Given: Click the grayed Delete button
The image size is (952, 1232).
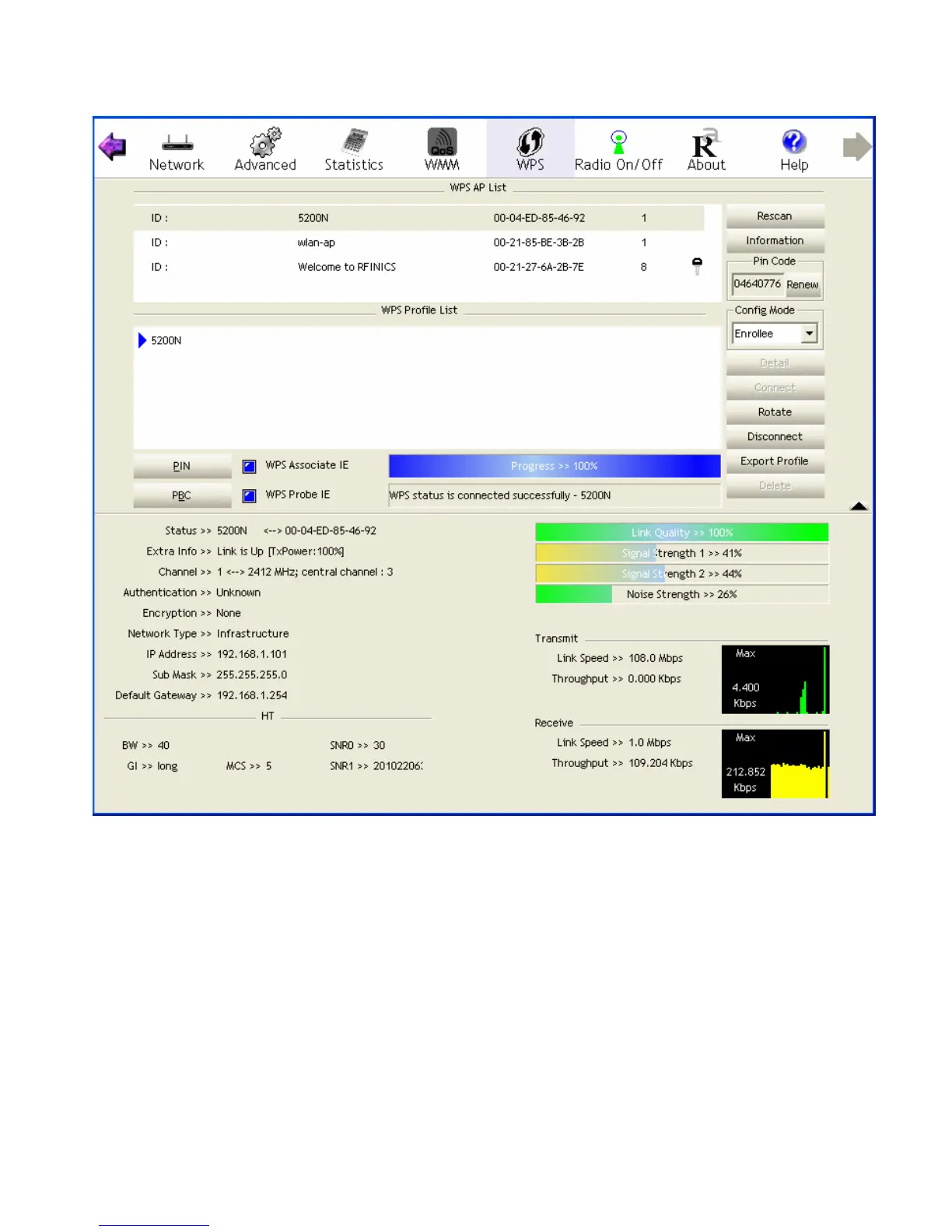Looking at the screenshot, I should pos(775,485).
